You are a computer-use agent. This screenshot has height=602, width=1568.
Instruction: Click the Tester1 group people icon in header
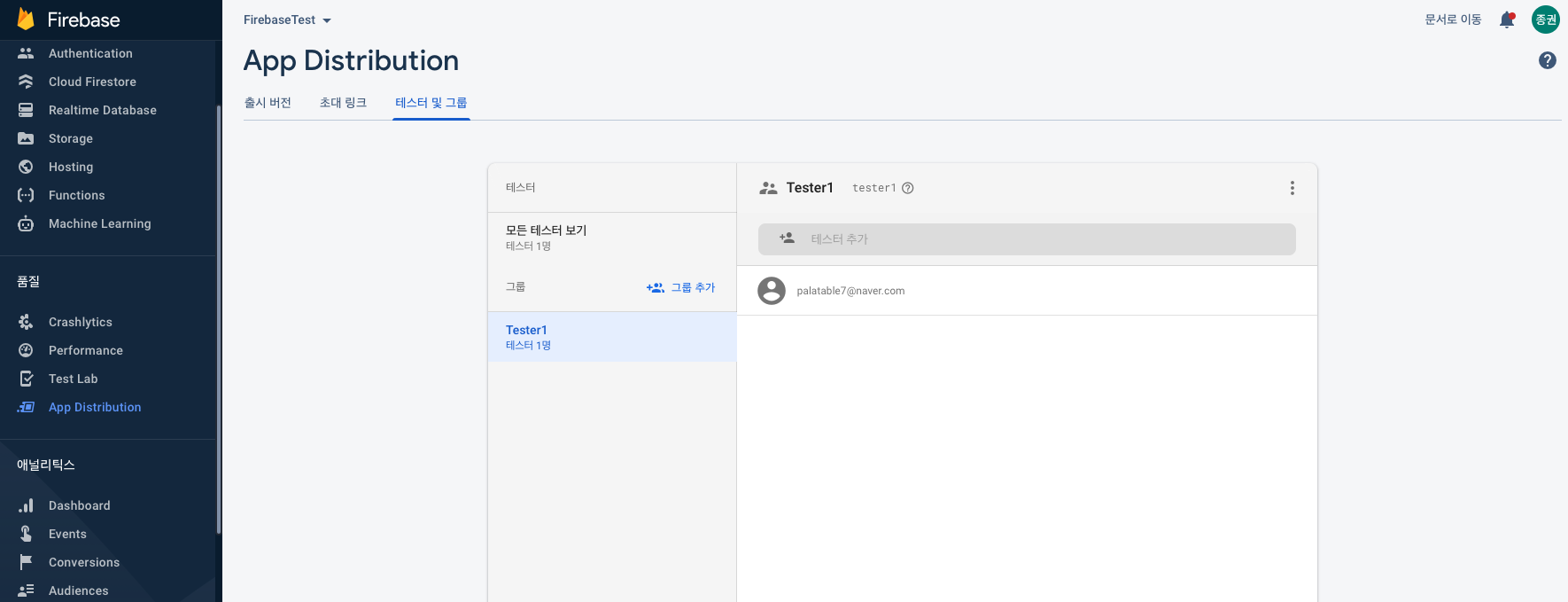coord(768,188)
